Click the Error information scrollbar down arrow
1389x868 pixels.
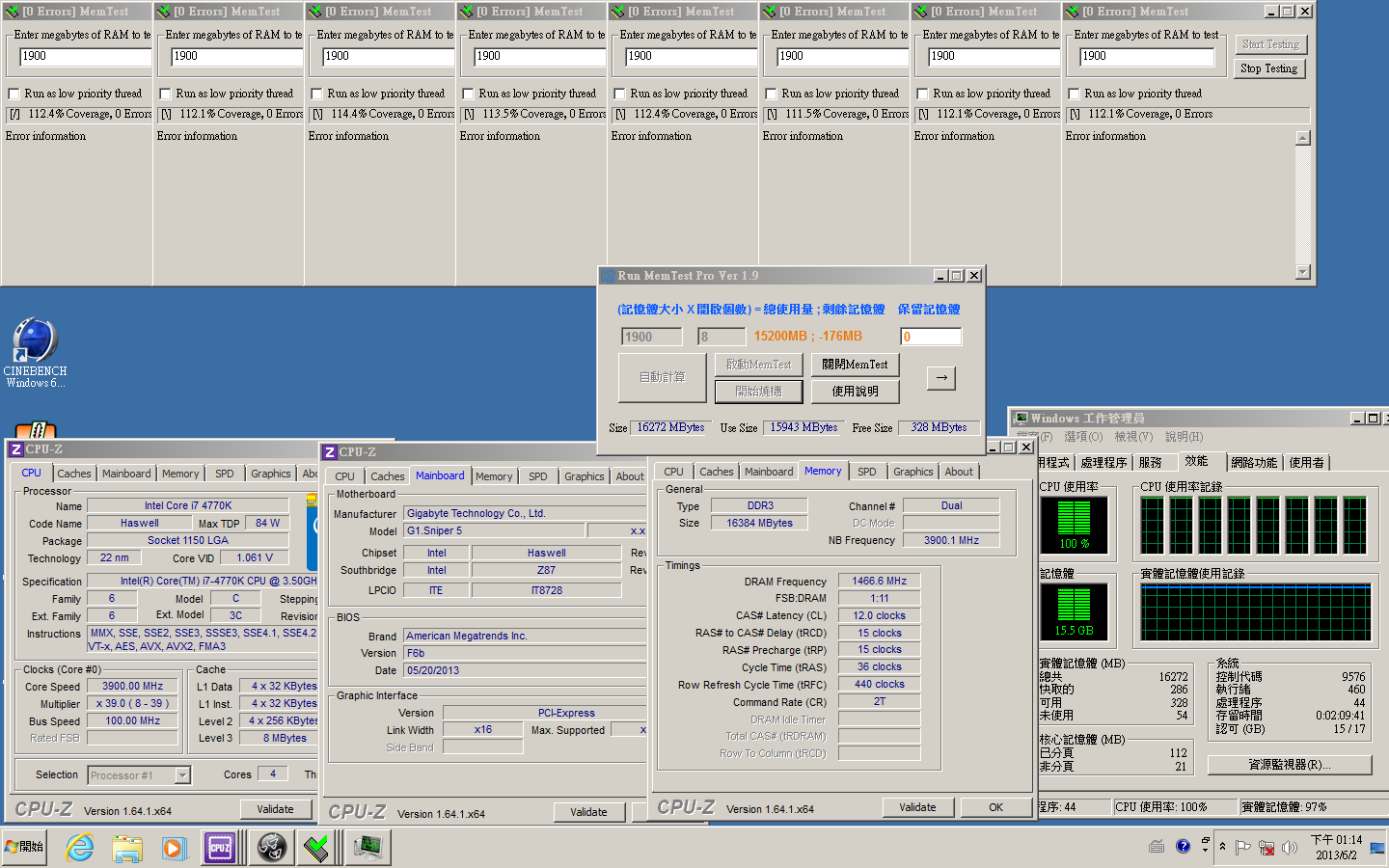[x=1303, y=272]
